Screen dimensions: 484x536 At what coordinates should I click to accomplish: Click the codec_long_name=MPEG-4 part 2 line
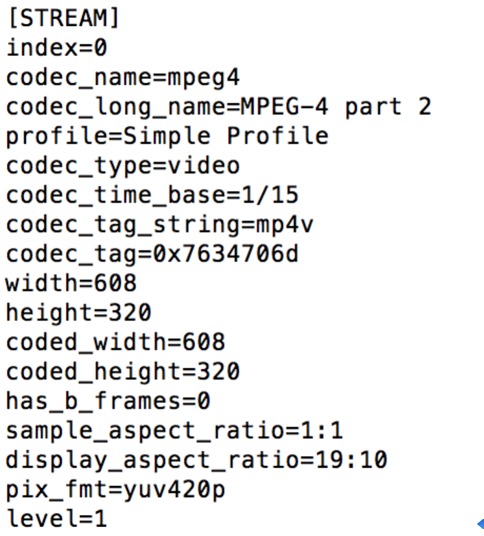[219, 107]
